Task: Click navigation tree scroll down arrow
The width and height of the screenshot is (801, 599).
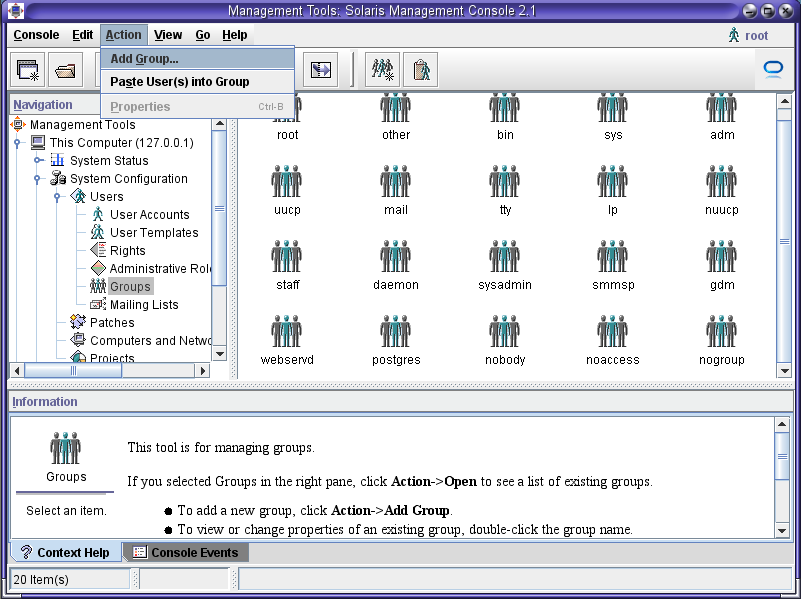Action: click(220, 354)
